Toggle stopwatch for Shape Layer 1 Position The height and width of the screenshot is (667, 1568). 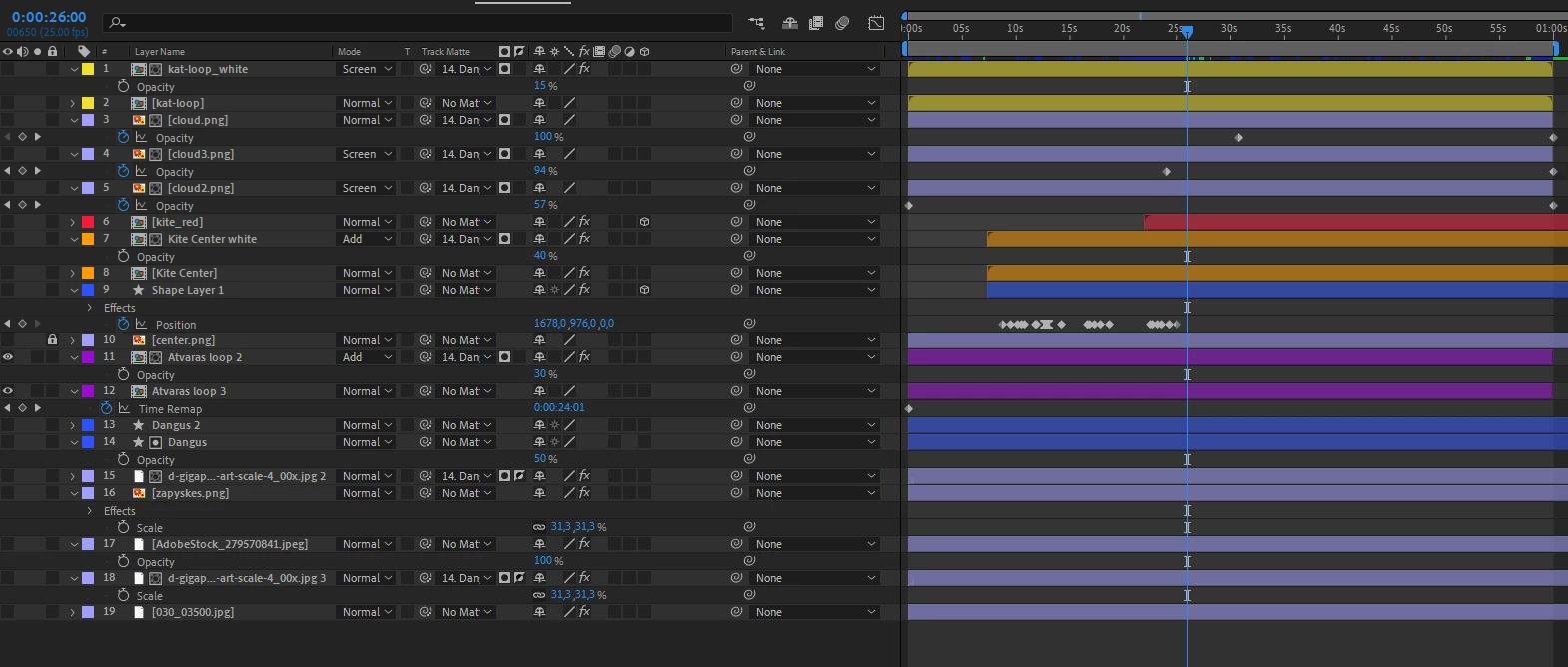(x=124, y=324)
